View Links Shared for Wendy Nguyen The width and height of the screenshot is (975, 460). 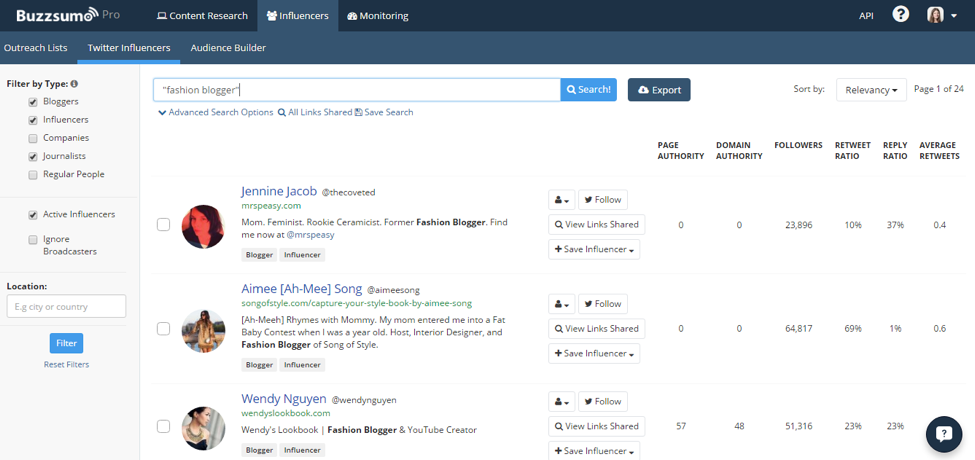597,426
